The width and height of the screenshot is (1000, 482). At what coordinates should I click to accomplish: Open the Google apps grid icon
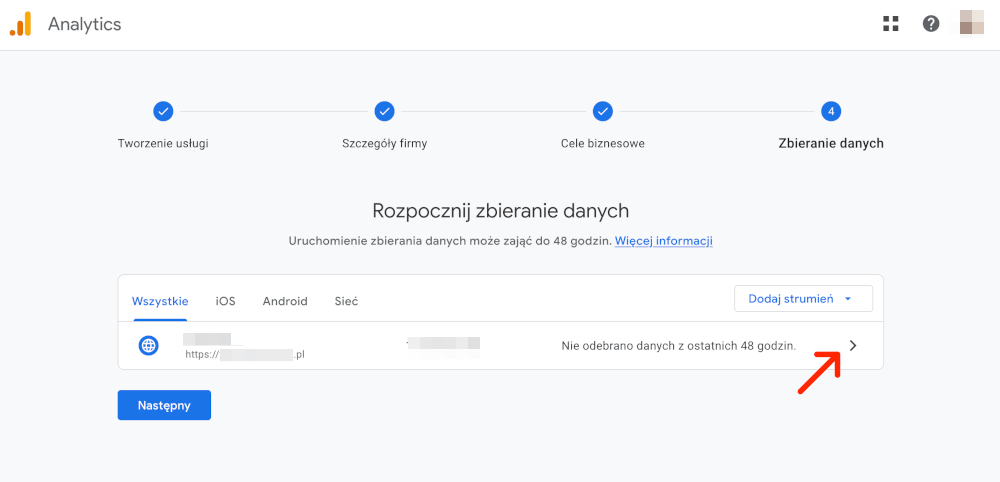[890, 24]
